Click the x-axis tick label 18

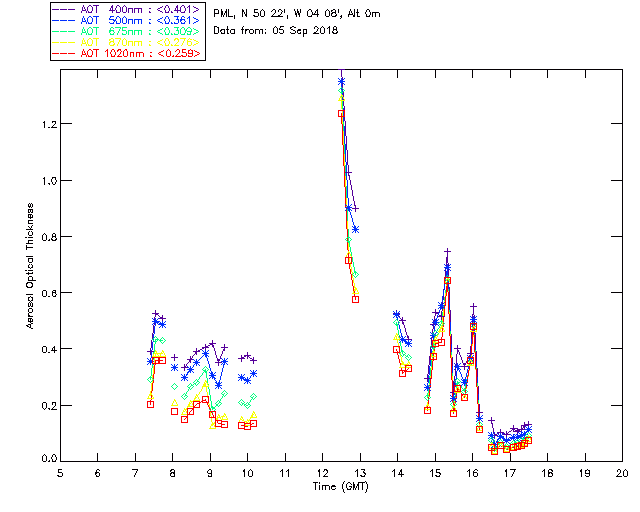click(548, 473)
